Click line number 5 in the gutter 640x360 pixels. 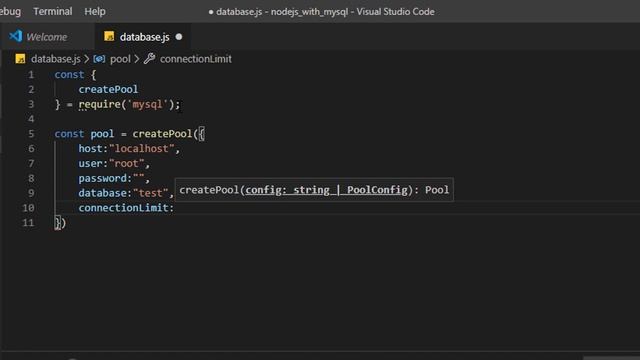coord(31,134)
